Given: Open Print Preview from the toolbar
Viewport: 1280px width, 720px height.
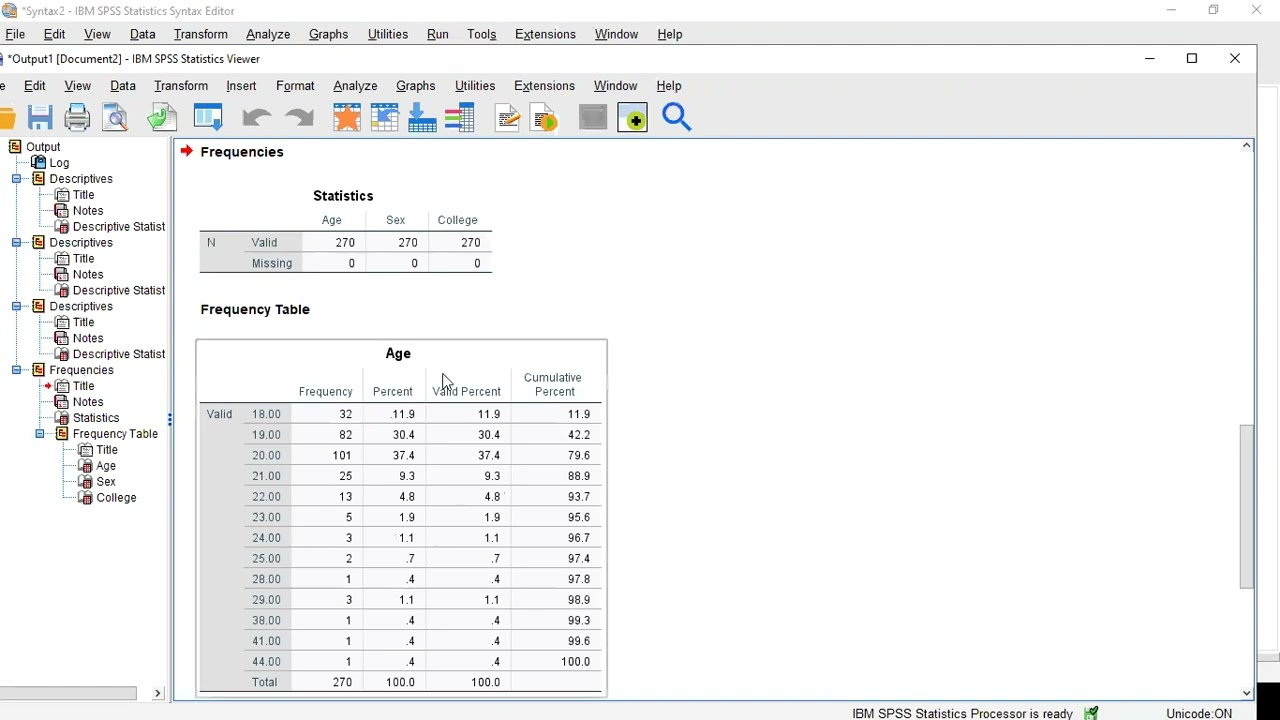Looking at the screenshot, I should coord(116,118).
